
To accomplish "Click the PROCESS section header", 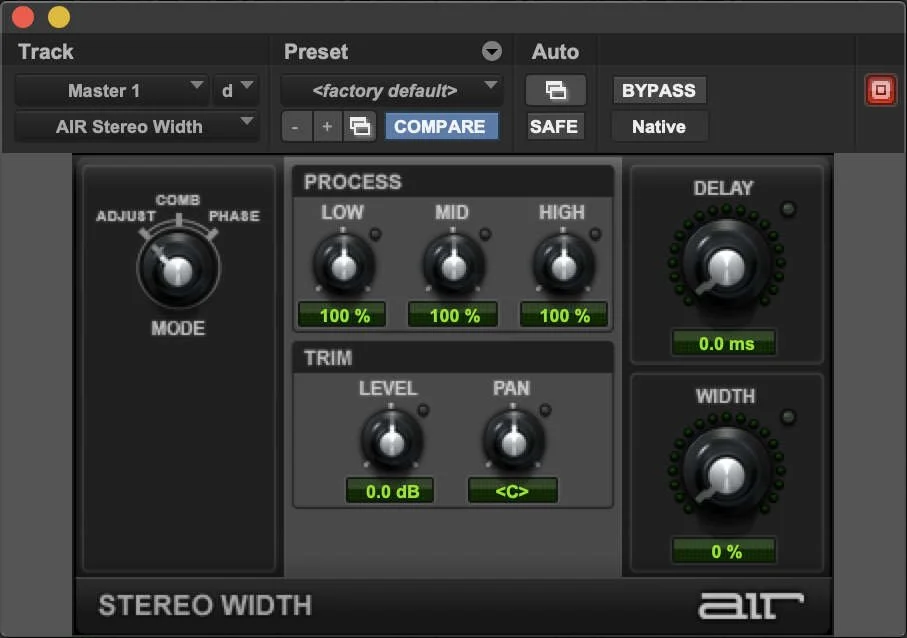I will pos(453,182).
